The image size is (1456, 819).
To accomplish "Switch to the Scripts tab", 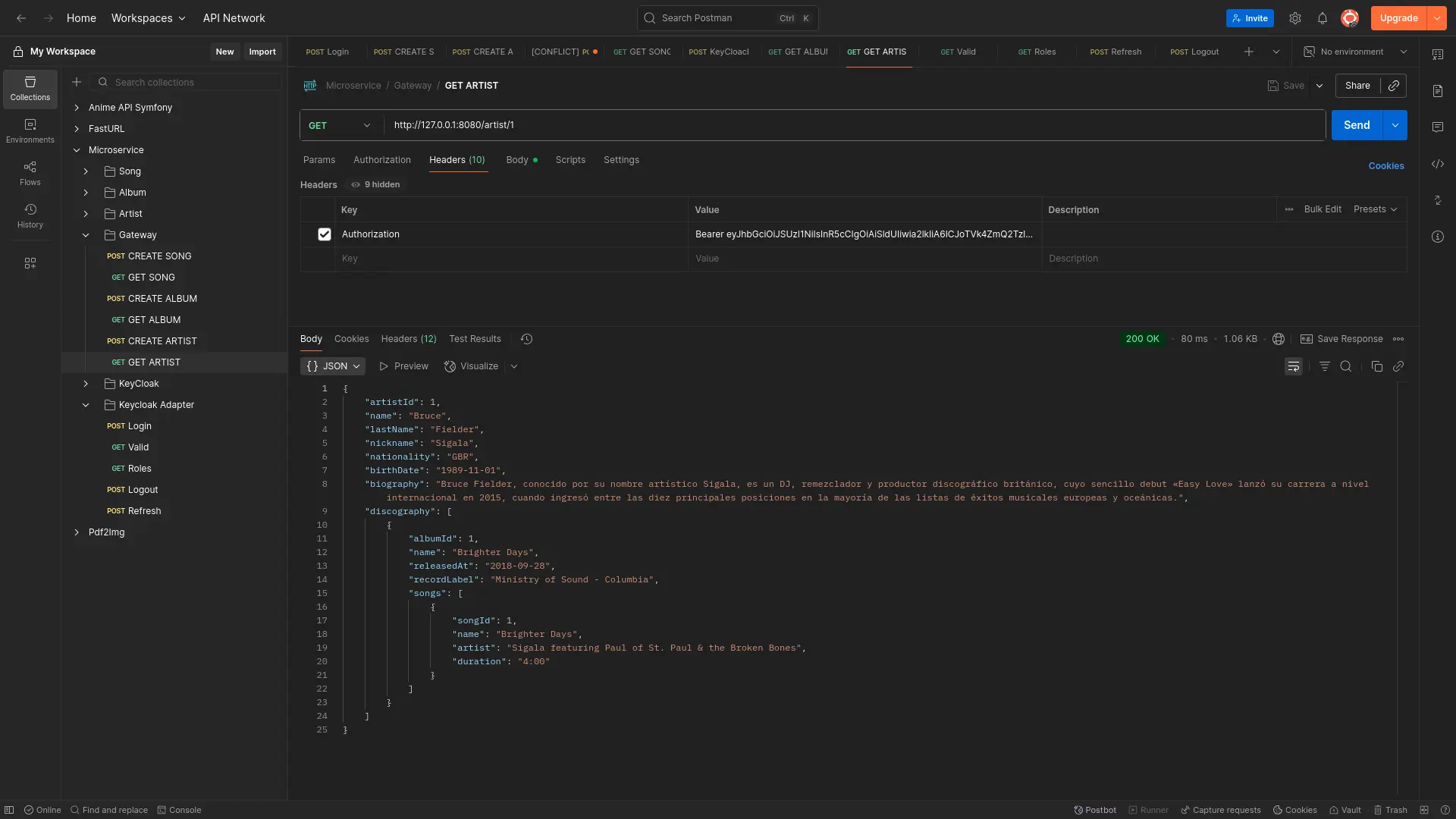I will [570, 160].
